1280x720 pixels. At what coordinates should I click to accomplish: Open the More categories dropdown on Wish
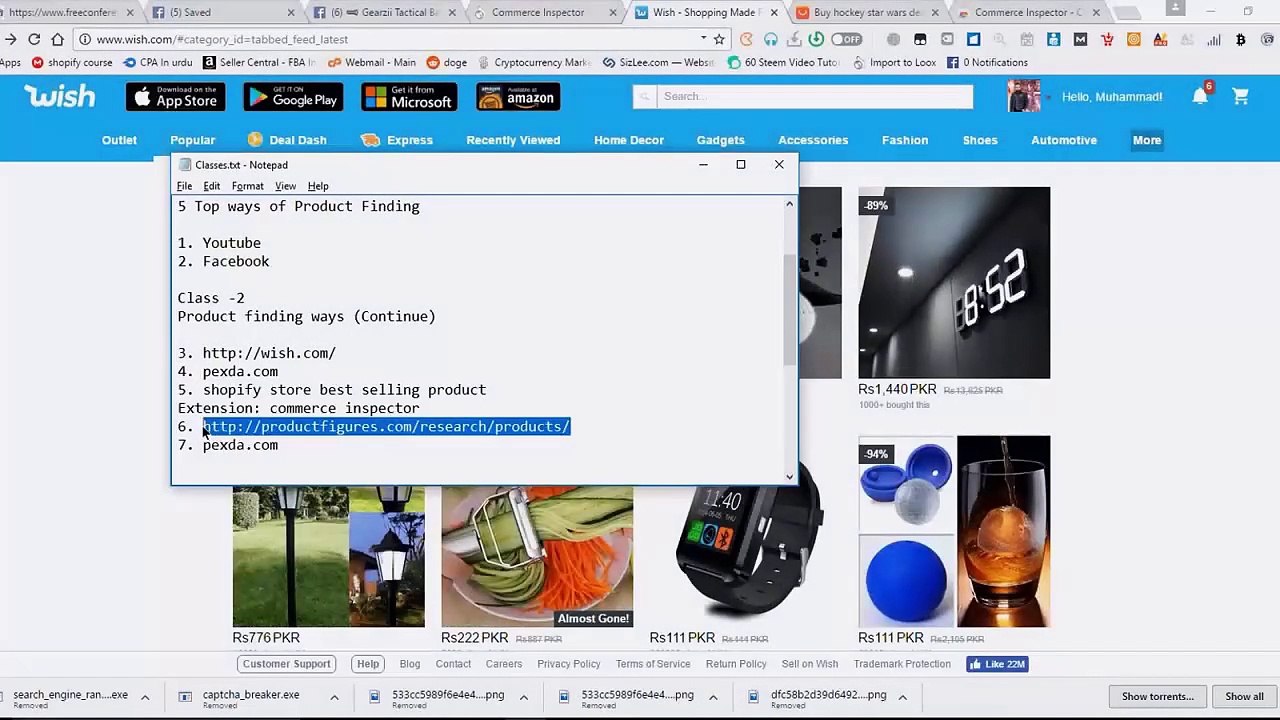(1147, 140)
